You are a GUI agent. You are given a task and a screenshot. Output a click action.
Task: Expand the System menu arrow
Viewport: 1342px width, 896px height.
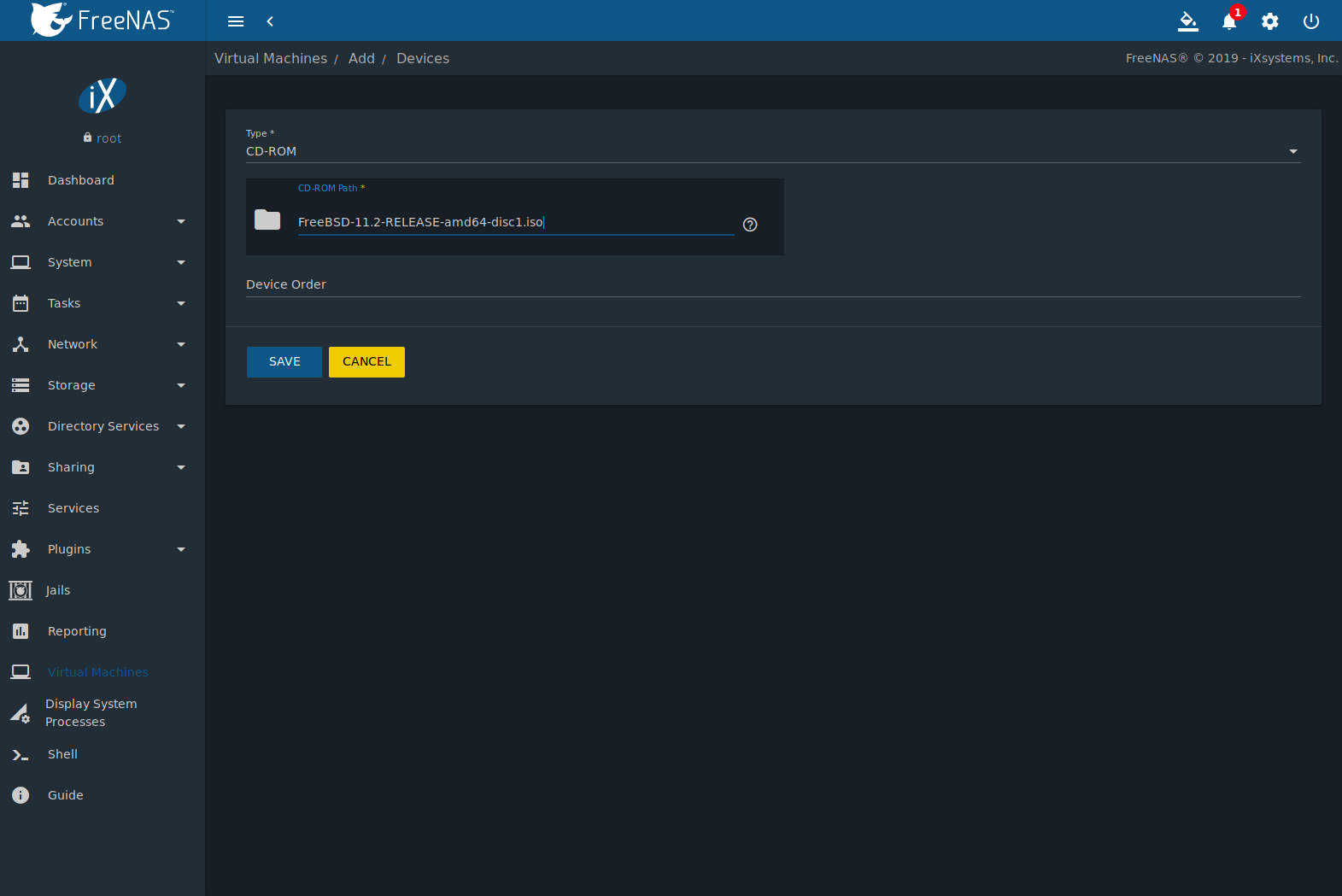(x=181, y=262)
